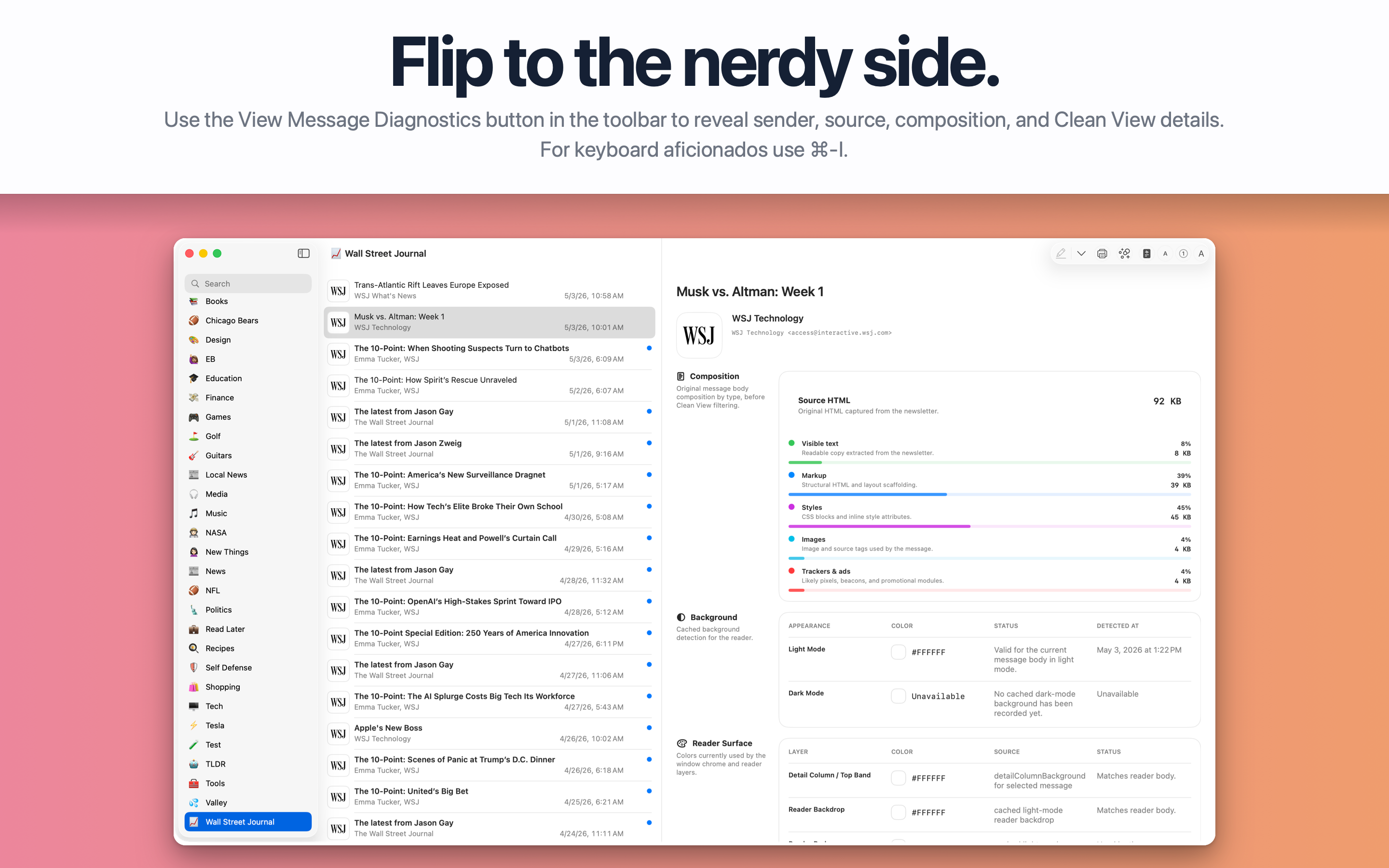
Task: Select the Guitars folder
Action: (x=248, y=455)
